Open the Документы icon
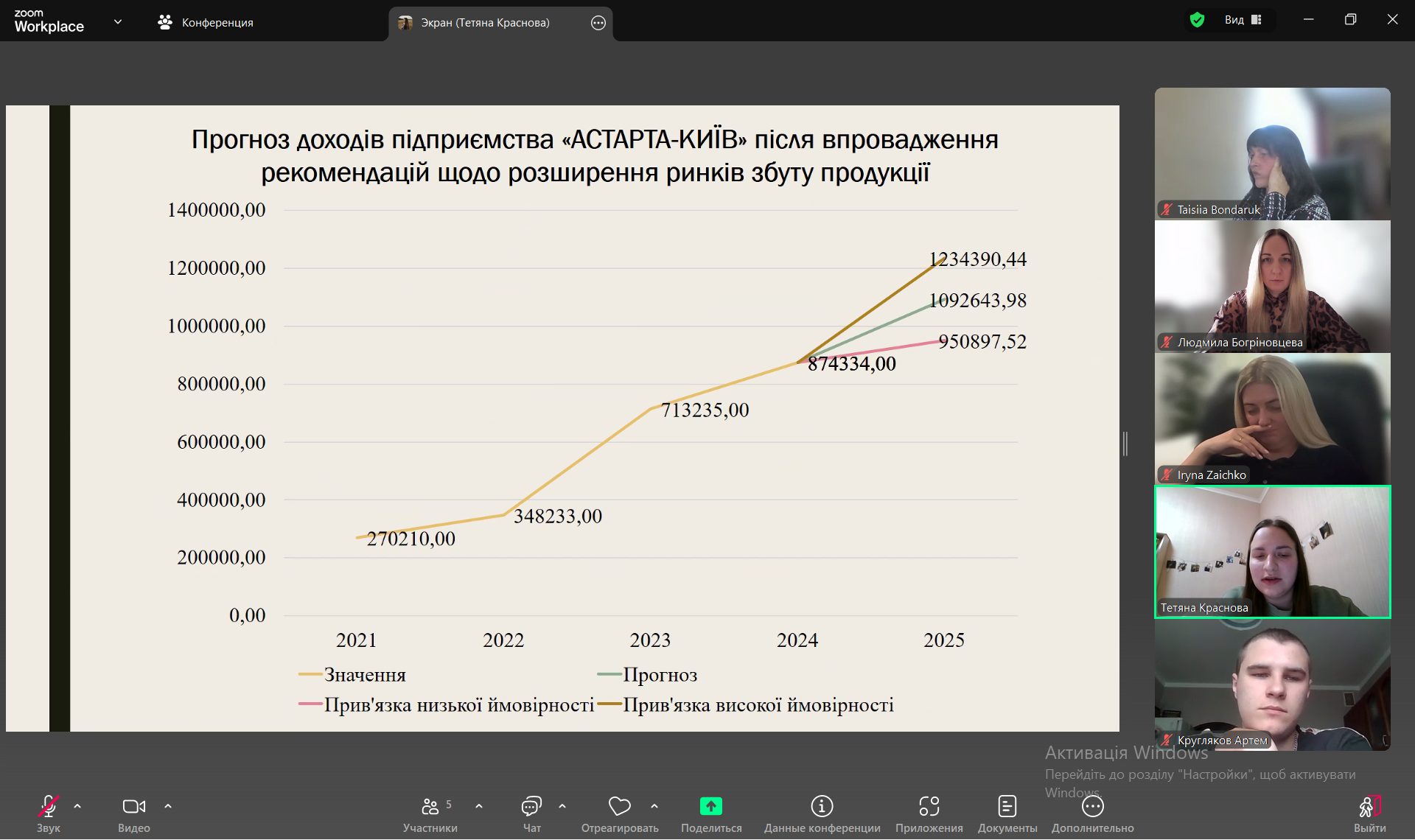The width and height of the screenshot is (1415, 840). point(1007,808)
